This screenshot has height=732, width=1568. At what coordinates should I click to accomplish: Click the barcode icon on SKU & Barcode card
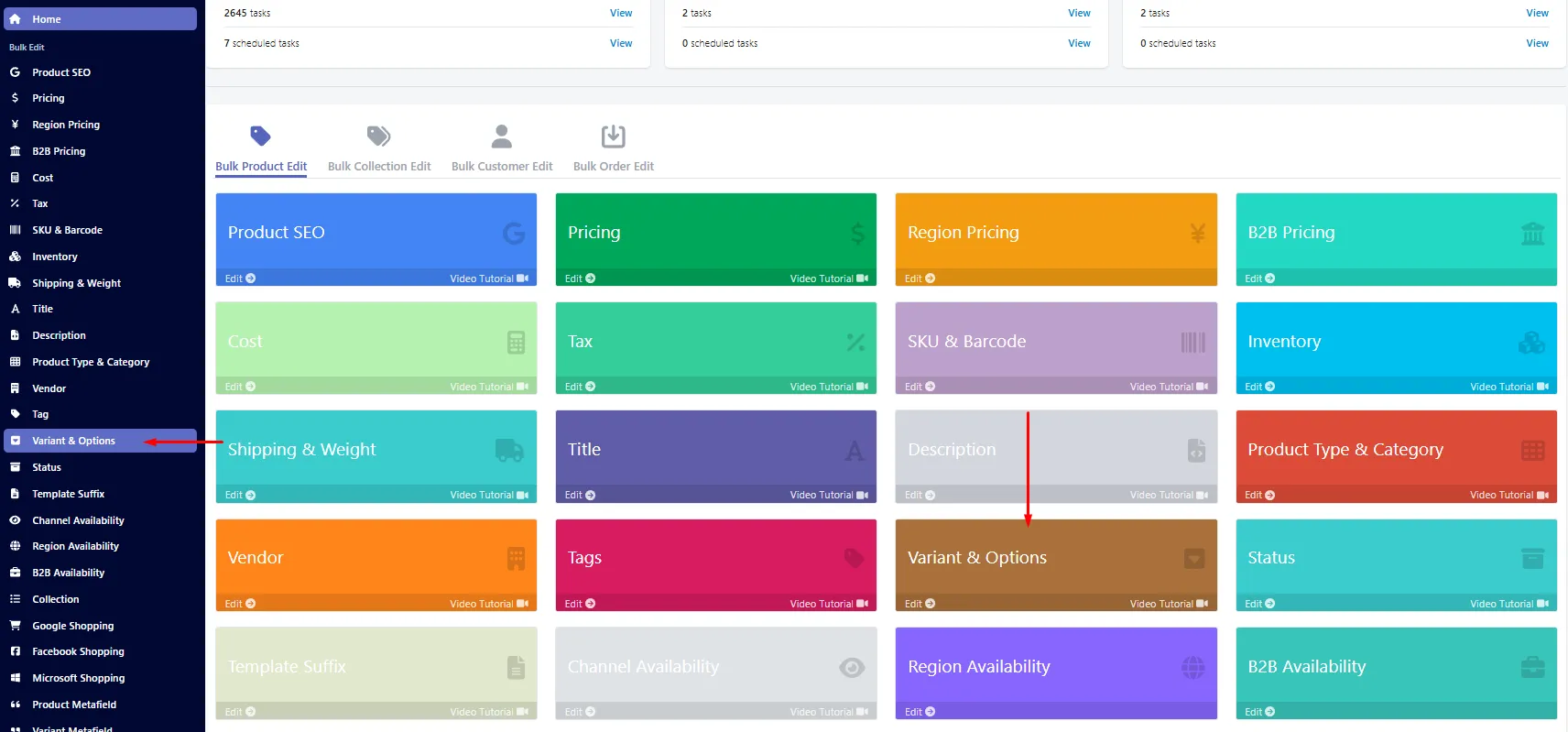point(1193,343)
